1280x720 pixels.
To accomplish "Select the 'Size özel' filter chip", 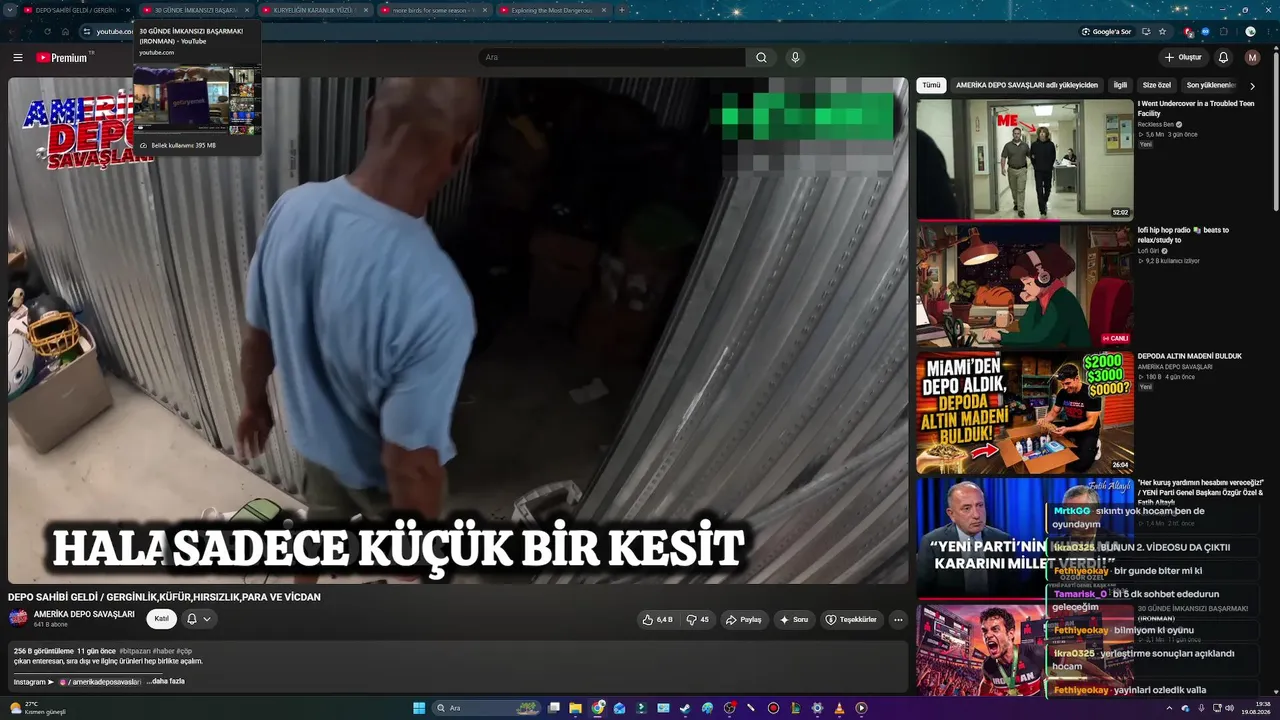I will tap(1157, 86).
